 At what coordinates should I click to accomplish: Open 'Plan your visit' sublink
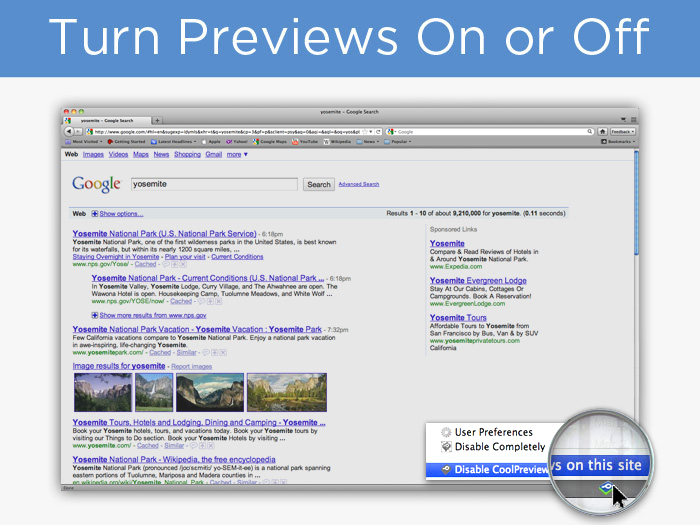point(185,257)
